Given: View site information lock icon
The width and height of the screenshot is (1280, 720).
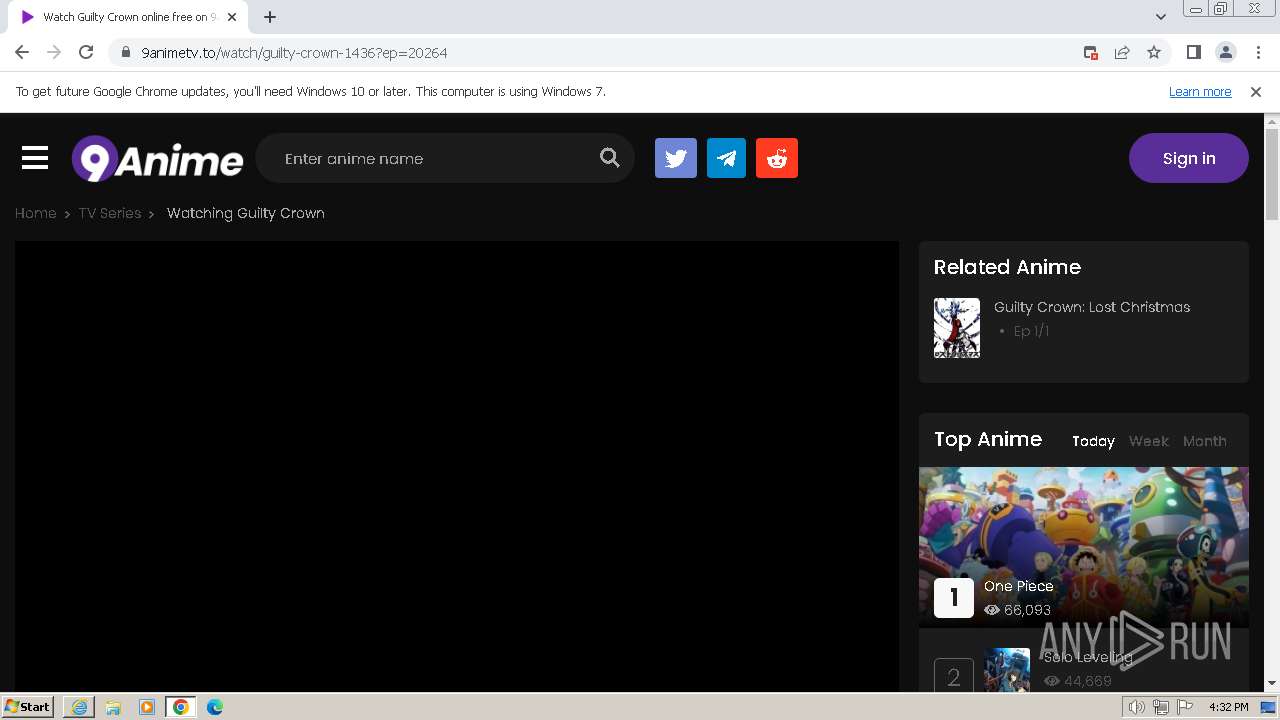Looking at the screenshot, I should coord(126,53).
